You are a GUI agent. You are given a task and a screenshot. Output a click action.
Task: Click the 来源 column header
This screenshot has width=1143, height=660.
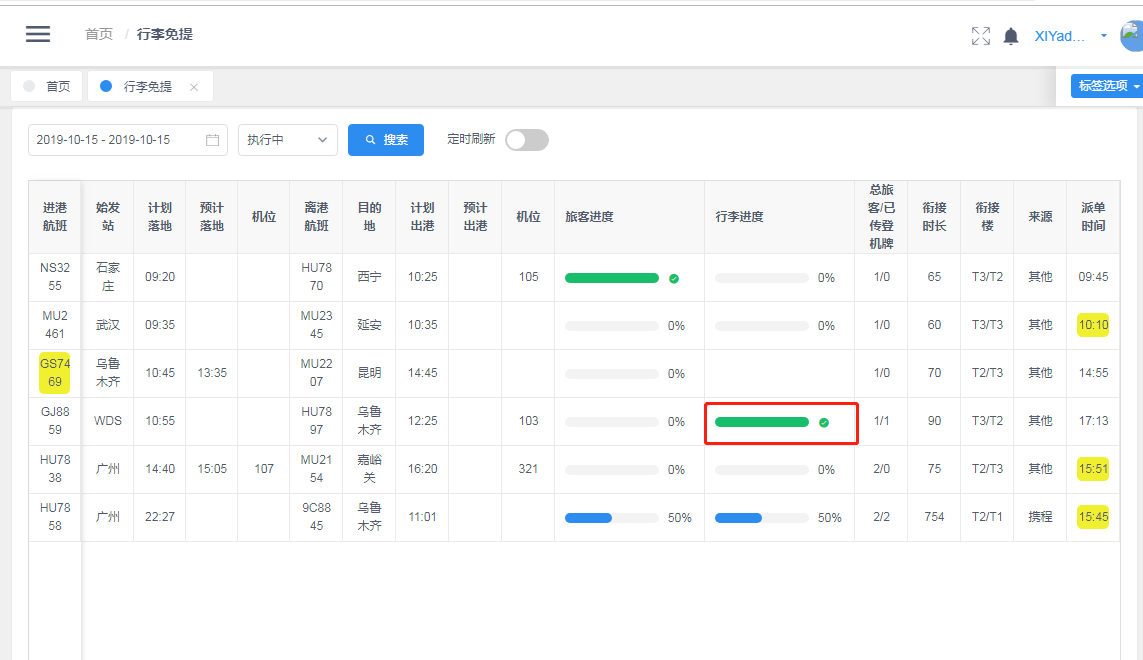(x=1040, y=217)
